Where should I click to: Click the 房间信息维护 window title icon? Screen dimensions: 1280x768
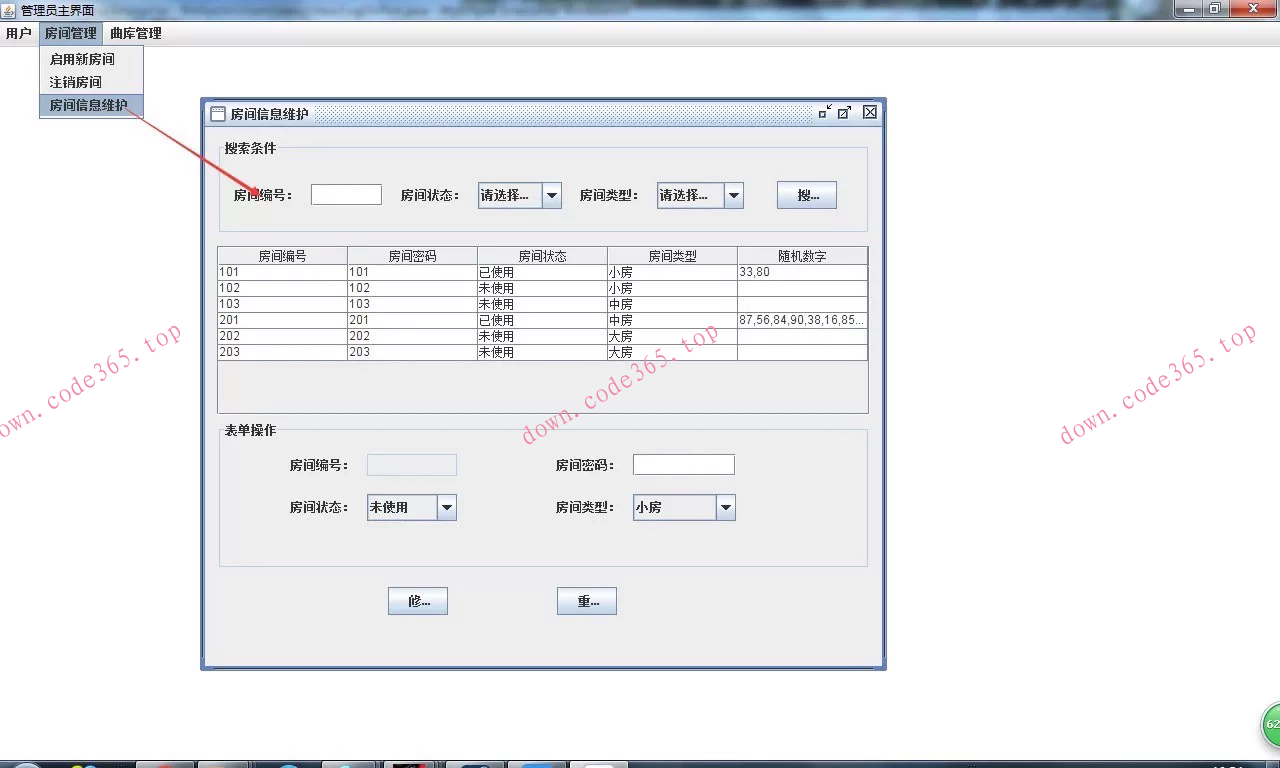pos(218,114)
